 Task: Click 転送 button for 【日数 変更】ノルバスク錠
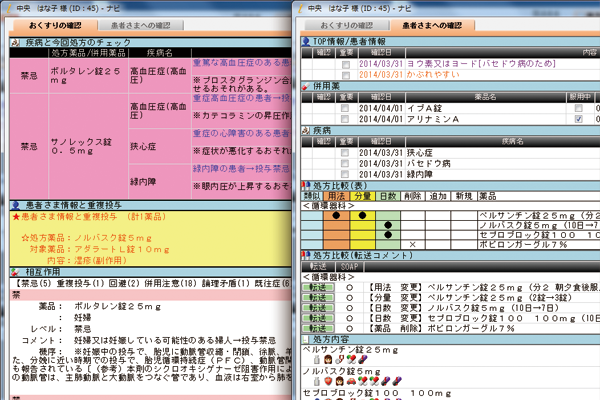click(x=318, y=308)
